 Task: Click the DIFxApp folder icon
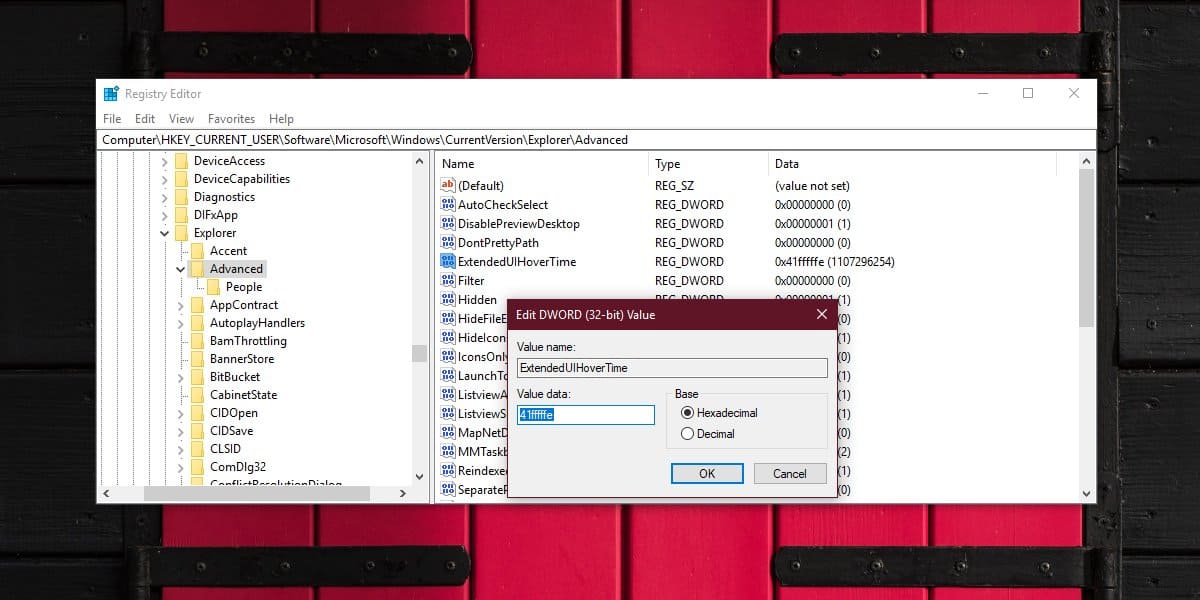181,215
